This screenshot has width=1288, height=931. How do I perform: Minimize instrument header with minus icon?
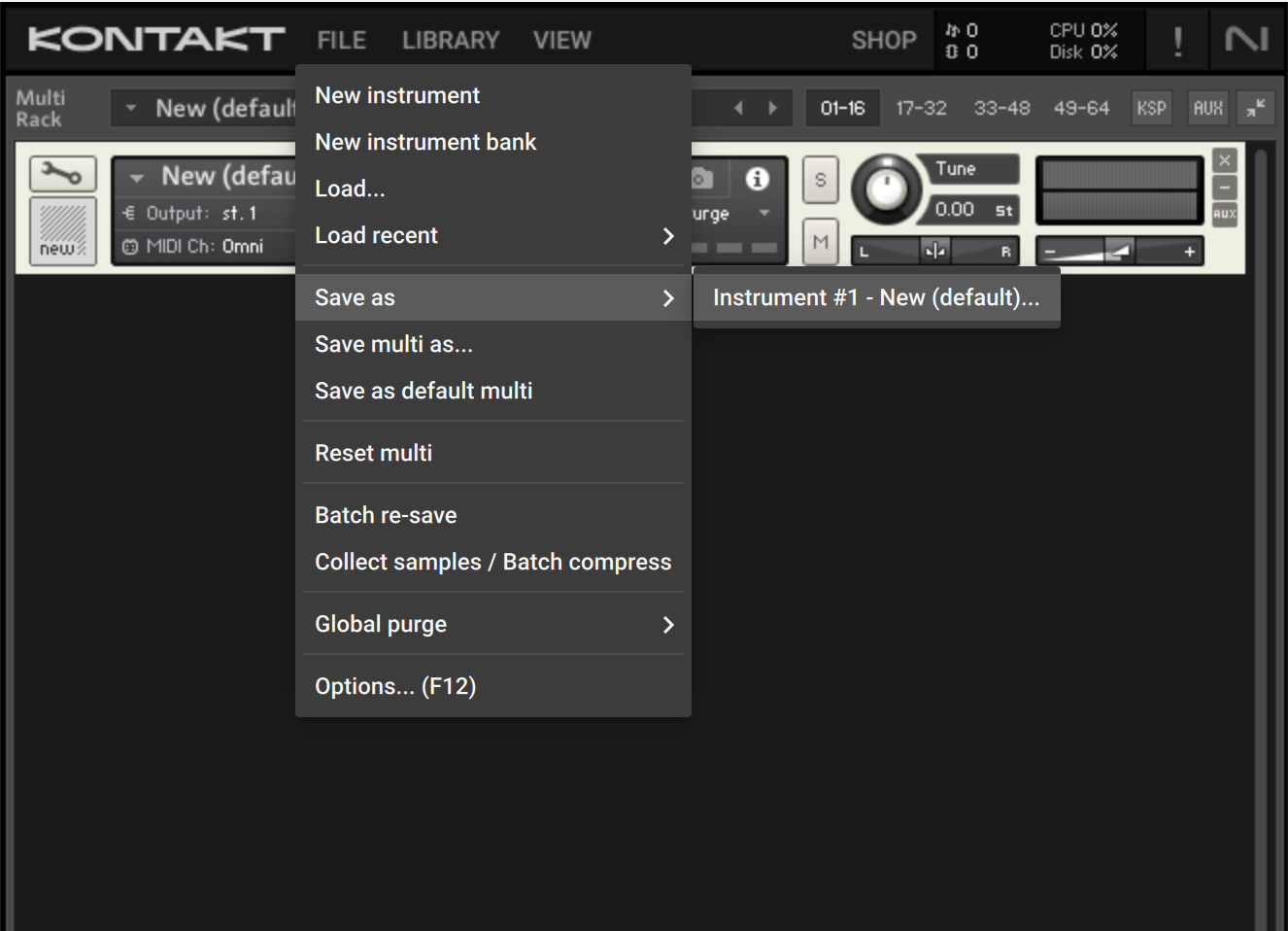pos(1225,188)
